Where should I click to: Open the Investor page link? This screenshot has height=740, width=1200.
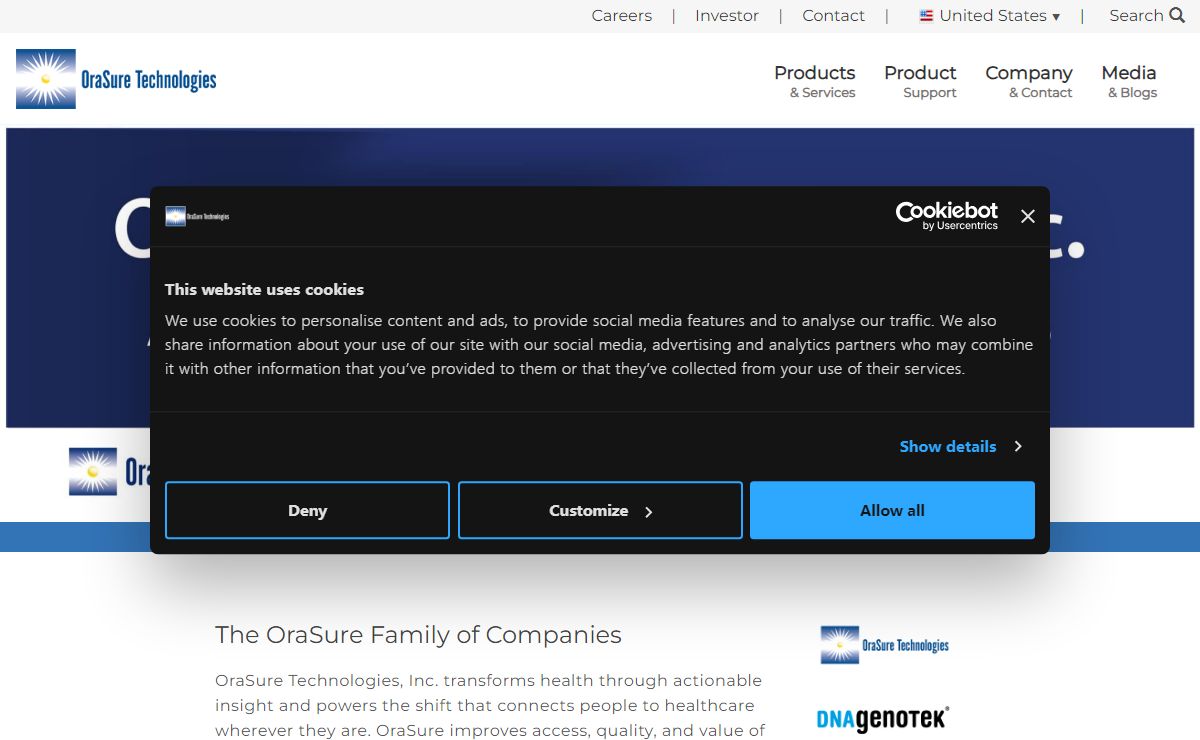coord(727,16)
